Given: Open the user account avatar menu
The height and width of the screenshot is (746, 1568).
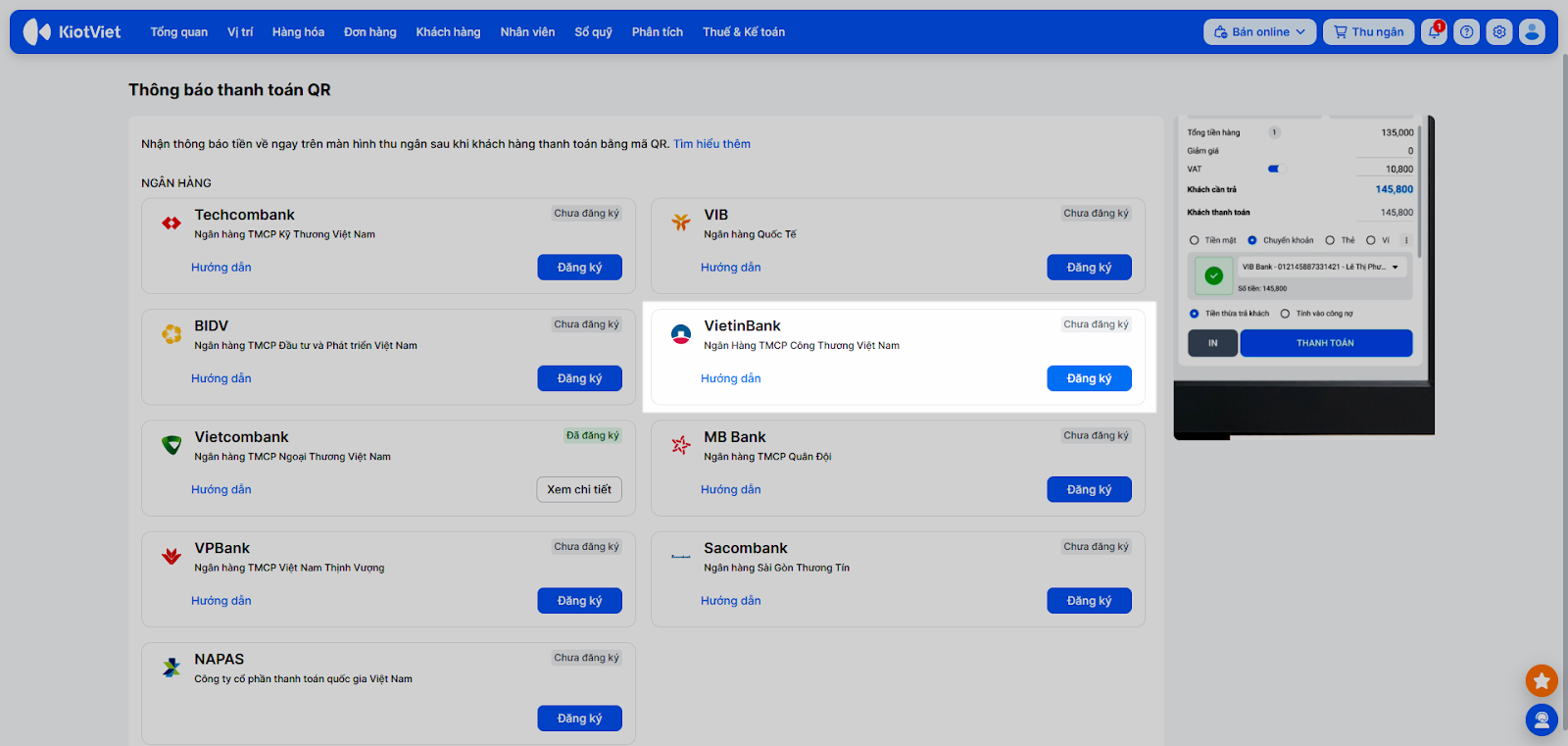Looking at the screenshot, I should click(x=1532, y=32).
